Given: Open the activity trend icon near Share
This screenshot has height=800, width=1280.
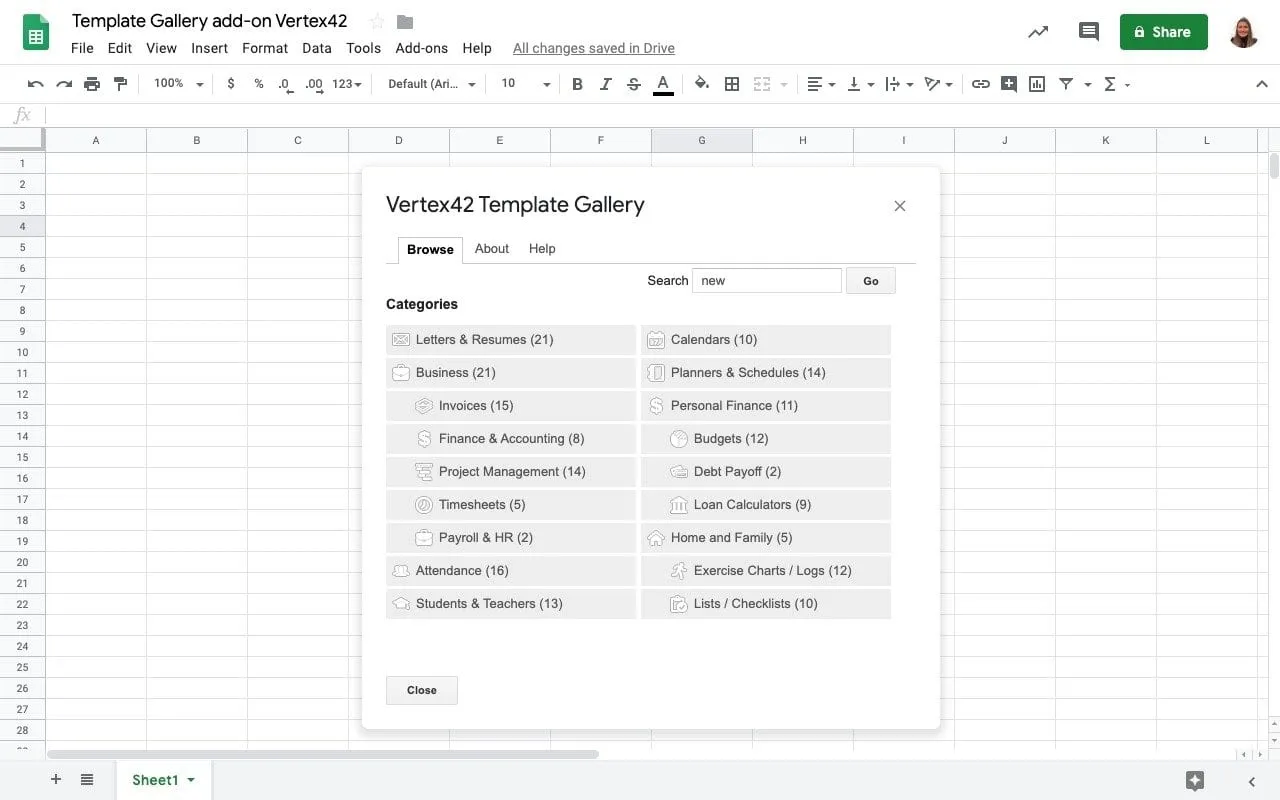Looking at the screenshot, I should [1038, 32].
